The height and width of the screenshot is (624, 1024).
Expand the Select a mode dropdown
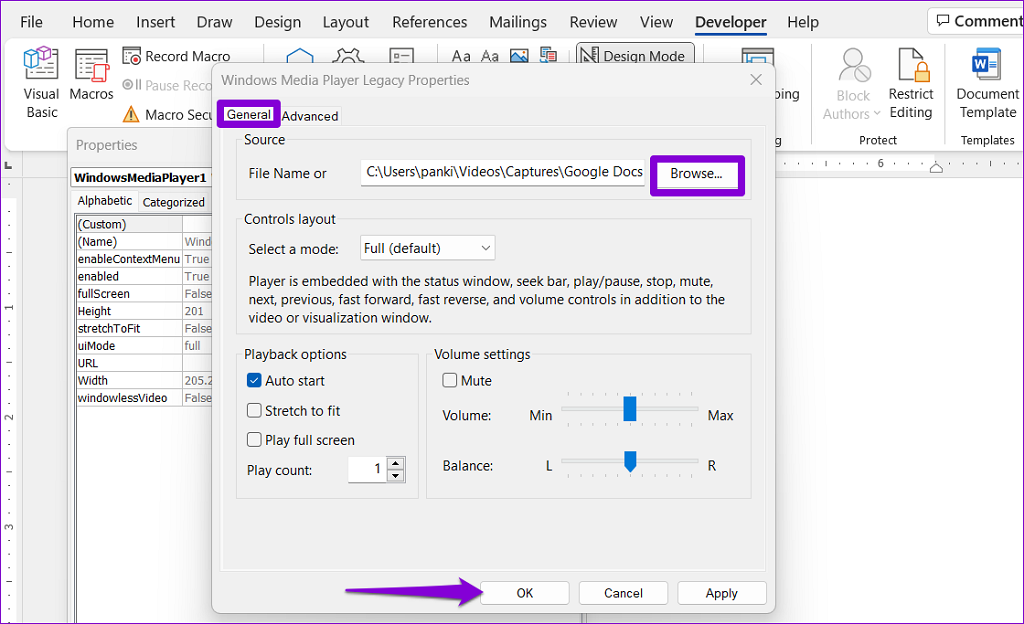click(x=428, y=248)
